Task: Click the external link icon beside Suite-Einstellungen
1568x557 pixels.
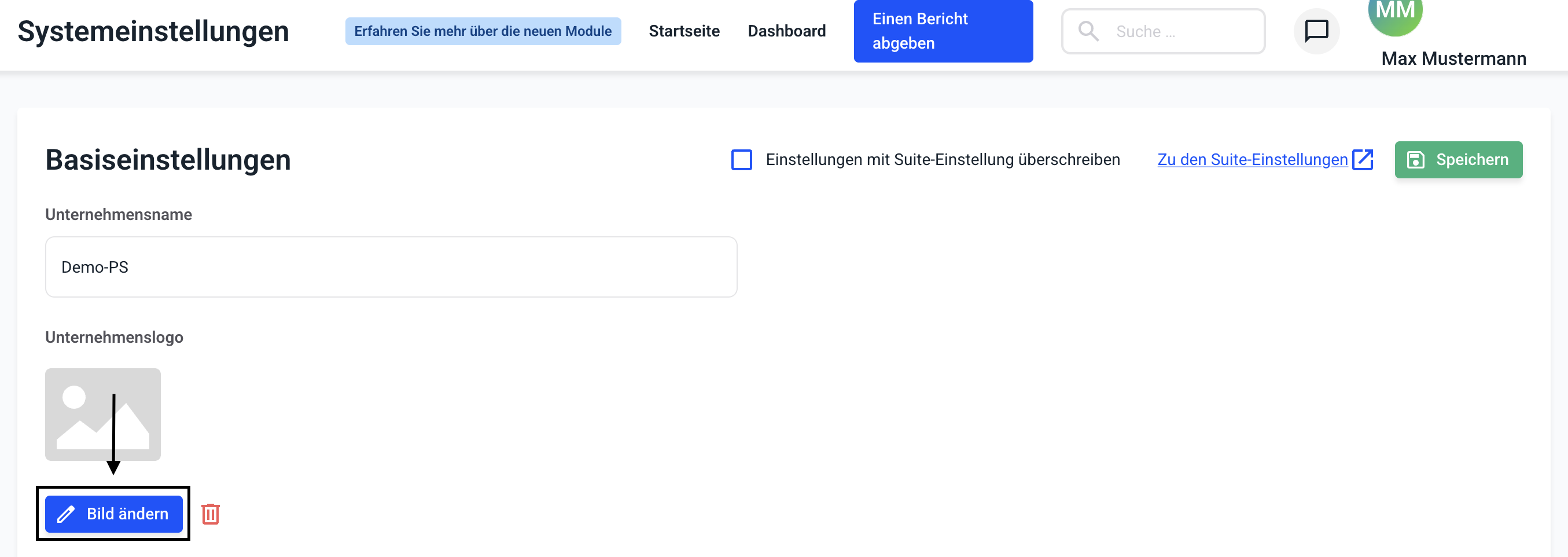Action: (x=1362, y=160)
